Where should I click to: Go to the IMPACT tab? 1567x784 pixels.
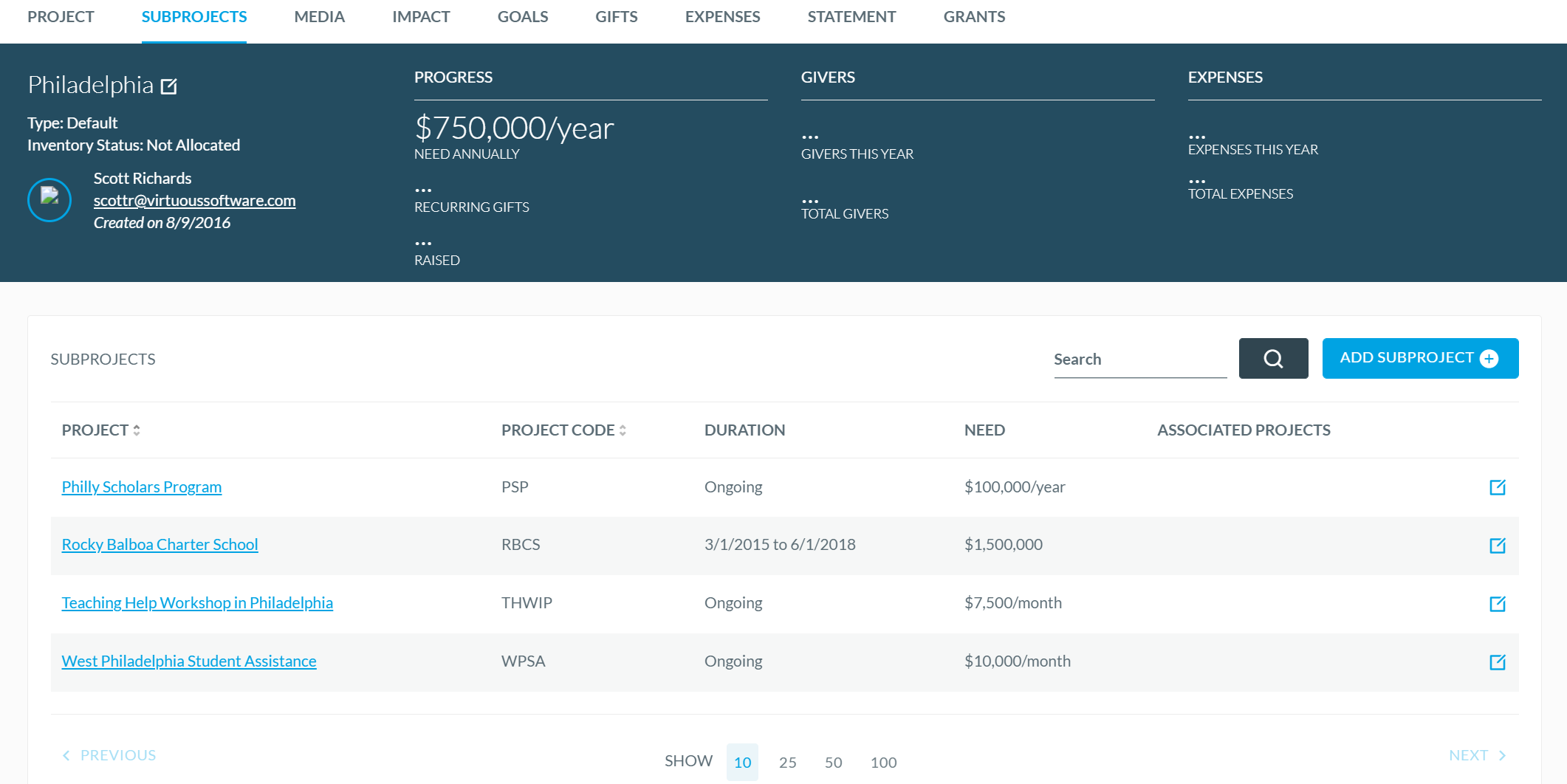421,17
